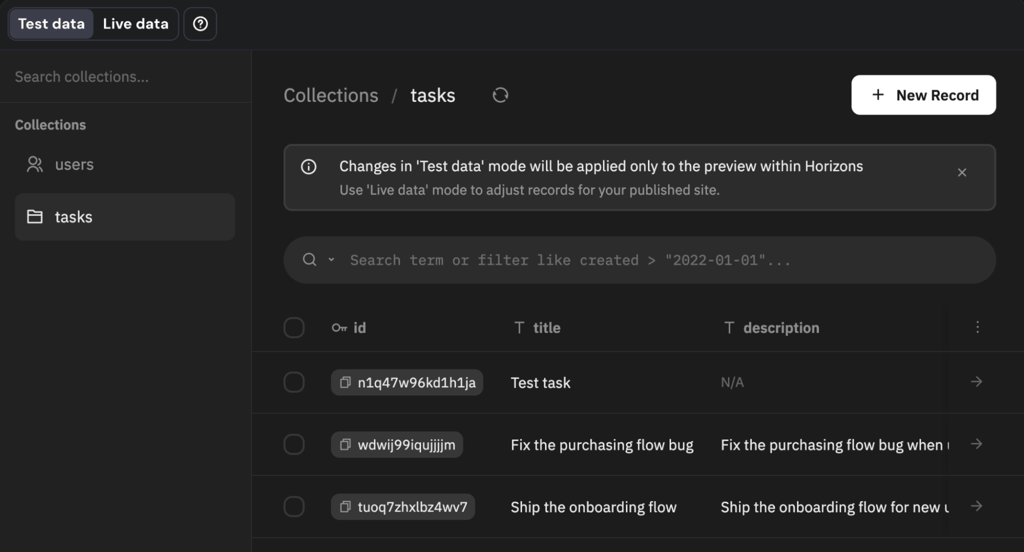Click the Collections sidebar heading

click(50, 125)
